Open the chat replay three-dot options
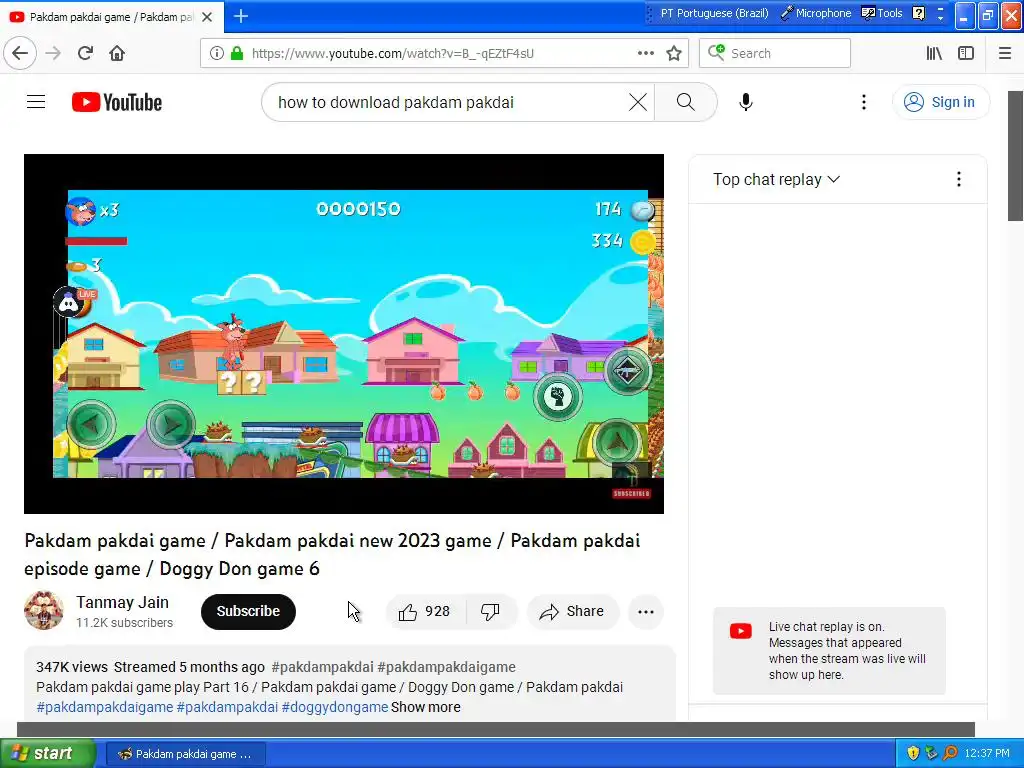This screenshot has width=1024, height=768. (959, 180)
